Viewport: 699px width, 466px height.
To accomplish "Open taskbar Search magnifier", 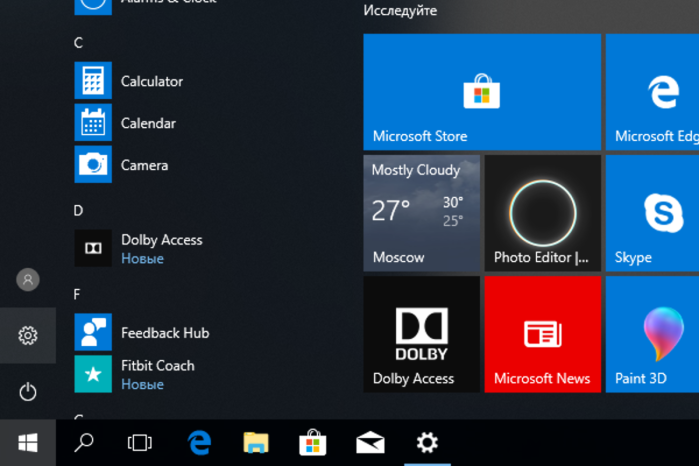I will pos(83,443).
